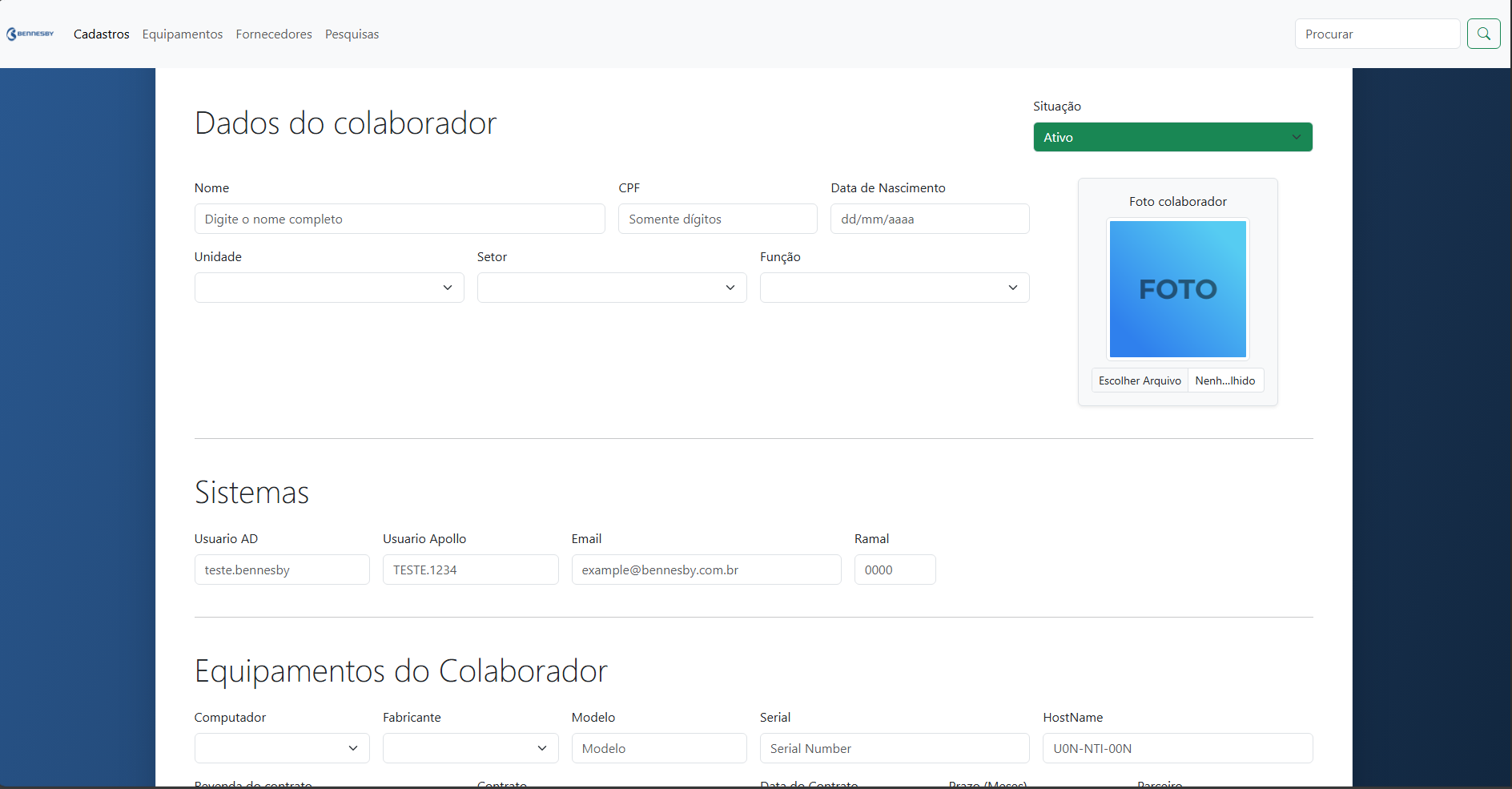This screenshot has width=1512, height=789.
Task: Click the Nome full name field
Action: click(399, 219)
